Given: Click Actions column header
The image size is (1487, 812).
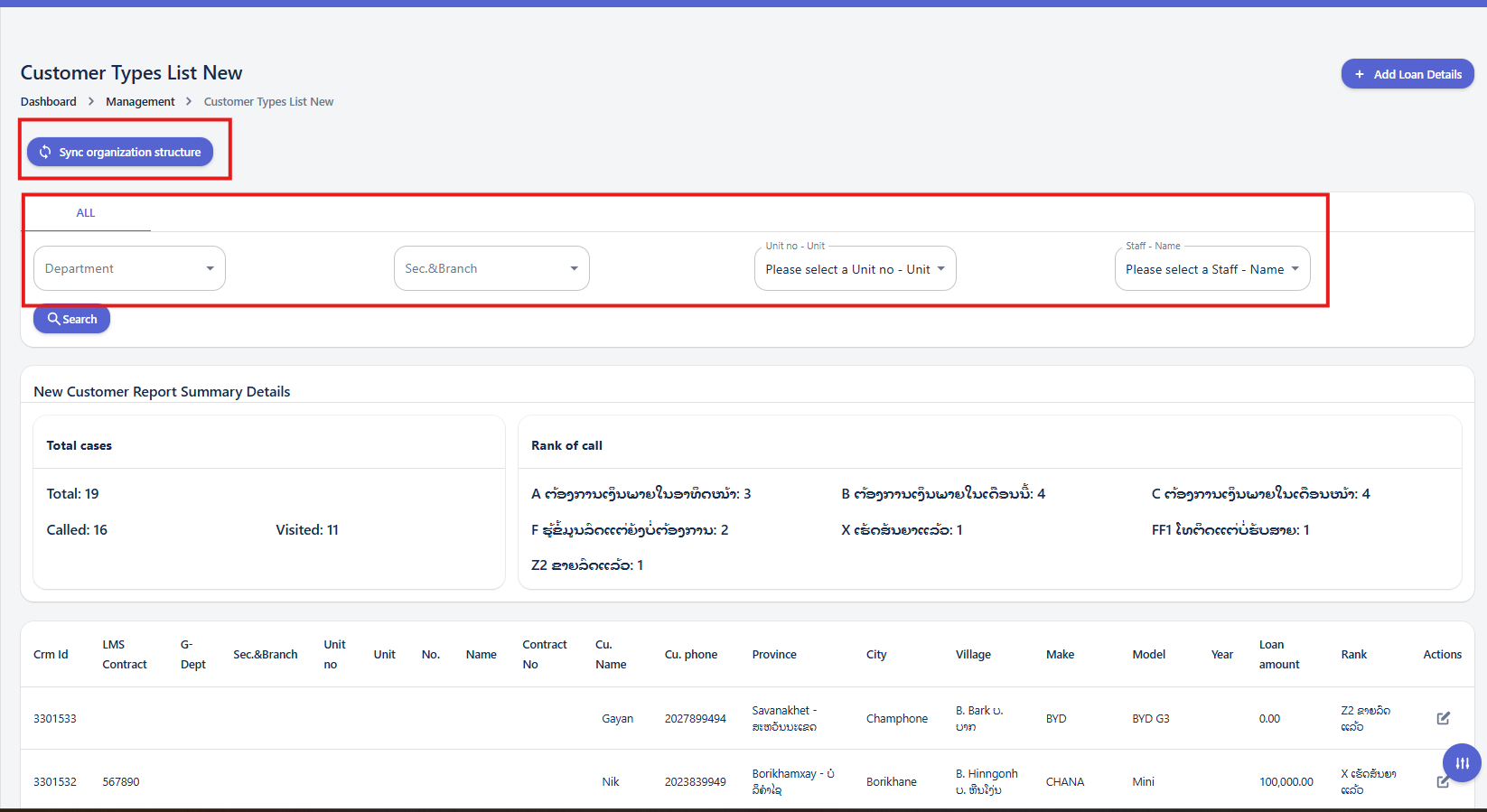Looking at the screenshot, I should 1442,655.
